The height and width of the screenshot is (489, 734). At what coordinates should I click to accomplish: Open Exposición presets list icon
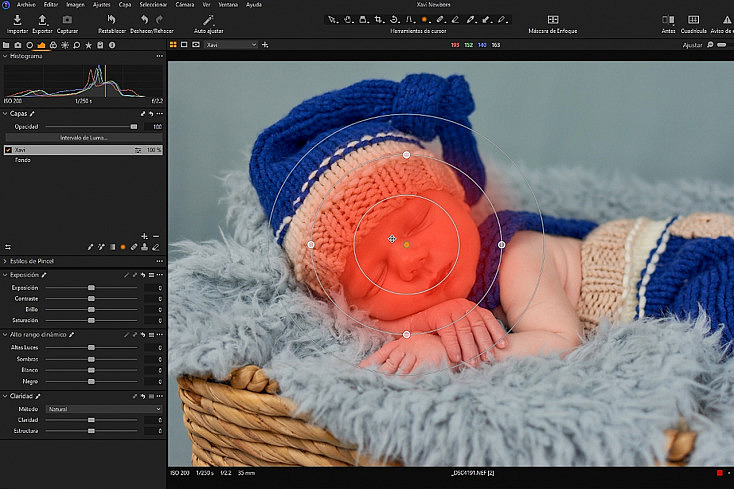click(x=151, y=275)
